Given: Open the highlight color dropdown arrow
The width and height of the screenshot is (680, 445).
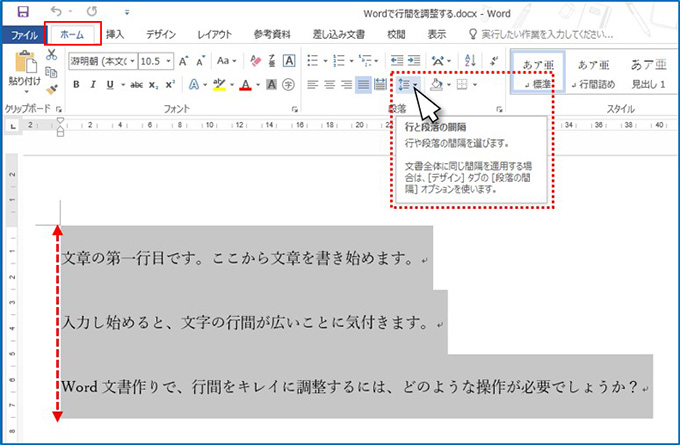Looking at the screenshot, I should coord(232,85).
